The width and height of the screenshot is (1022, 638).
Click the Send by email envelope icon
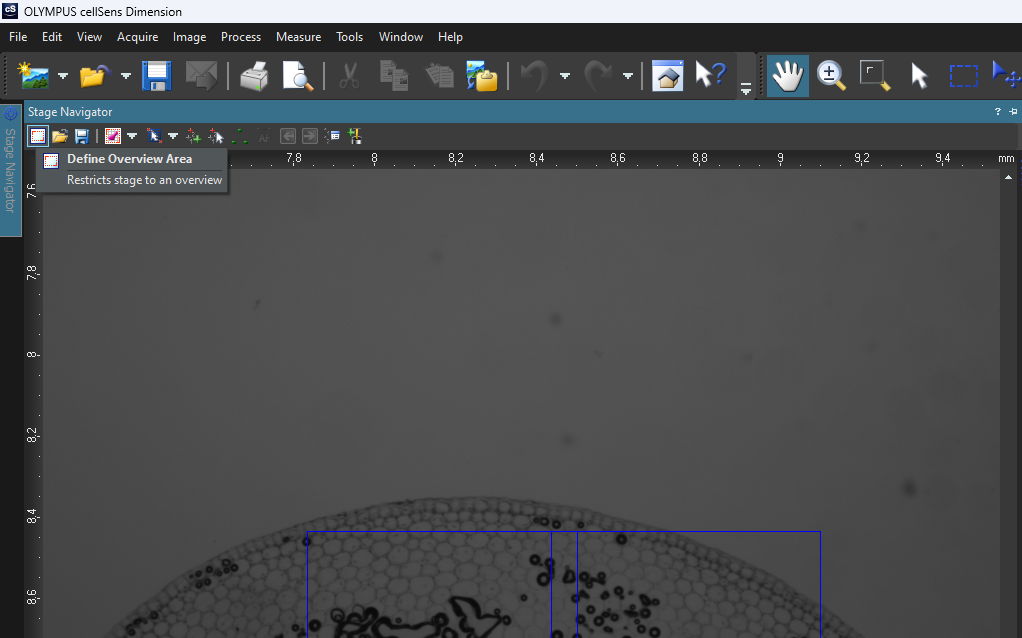[x=201, y=76]
